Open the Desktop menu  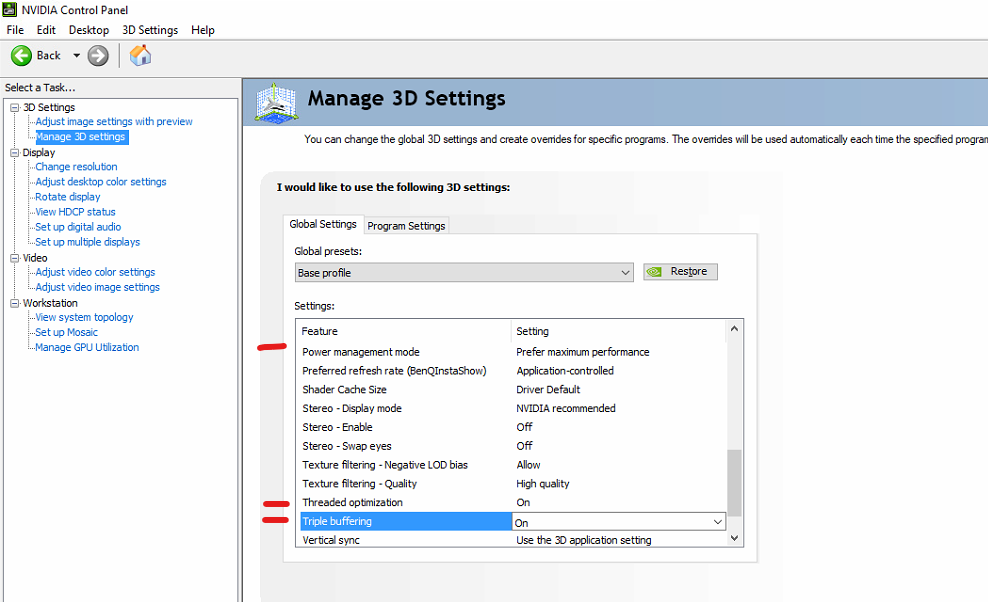89,30
